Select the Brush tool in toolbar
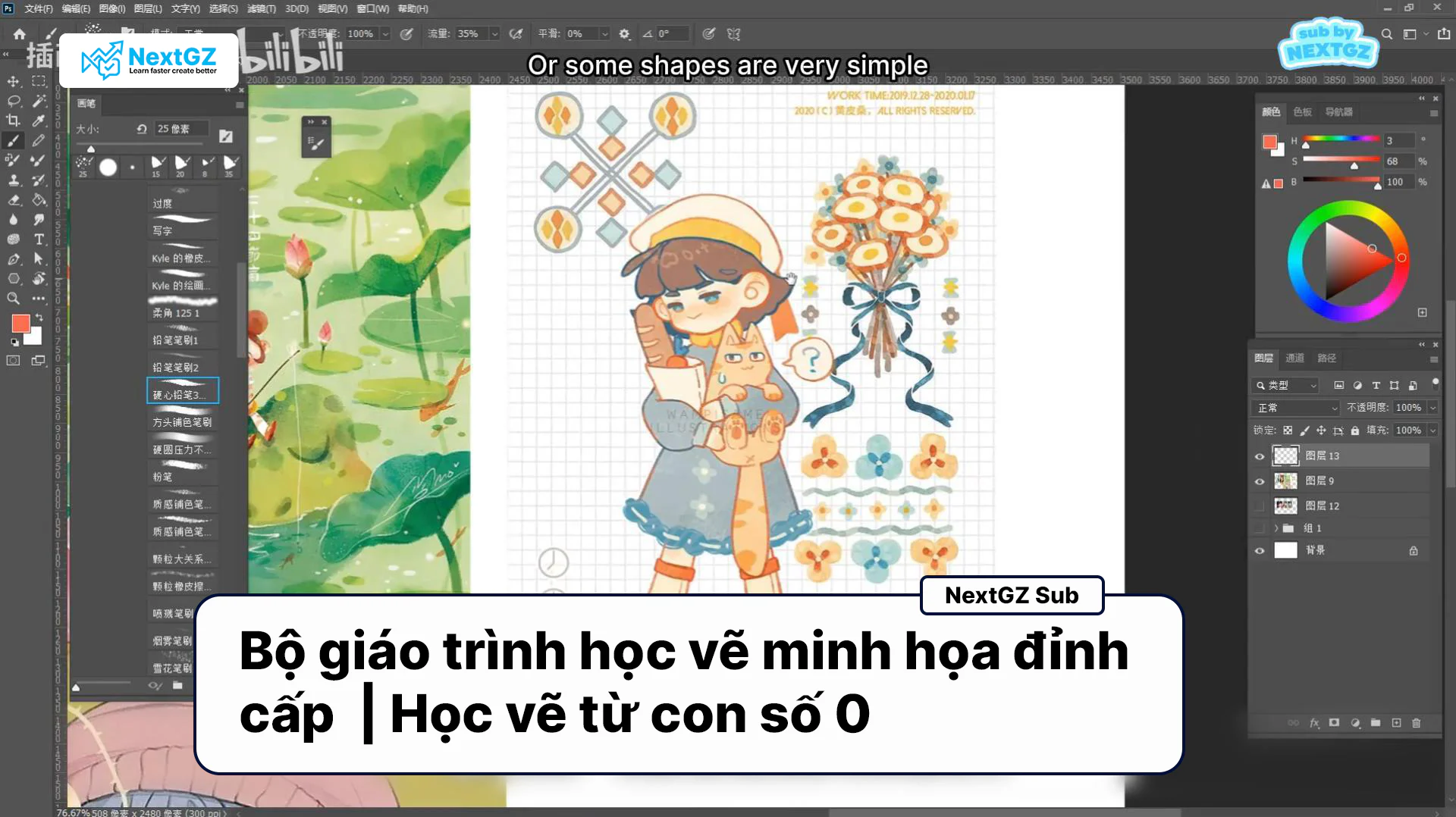Image resolution: width=1456 pixels, height=817 pixels. click(14, 140)
